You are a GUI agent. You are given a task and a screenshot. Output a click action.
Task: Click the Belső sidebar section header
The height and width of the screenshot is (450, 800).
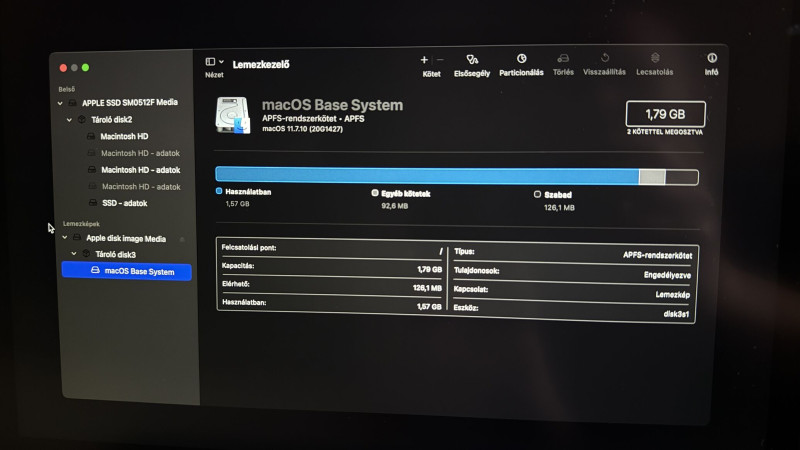(66, 89)
